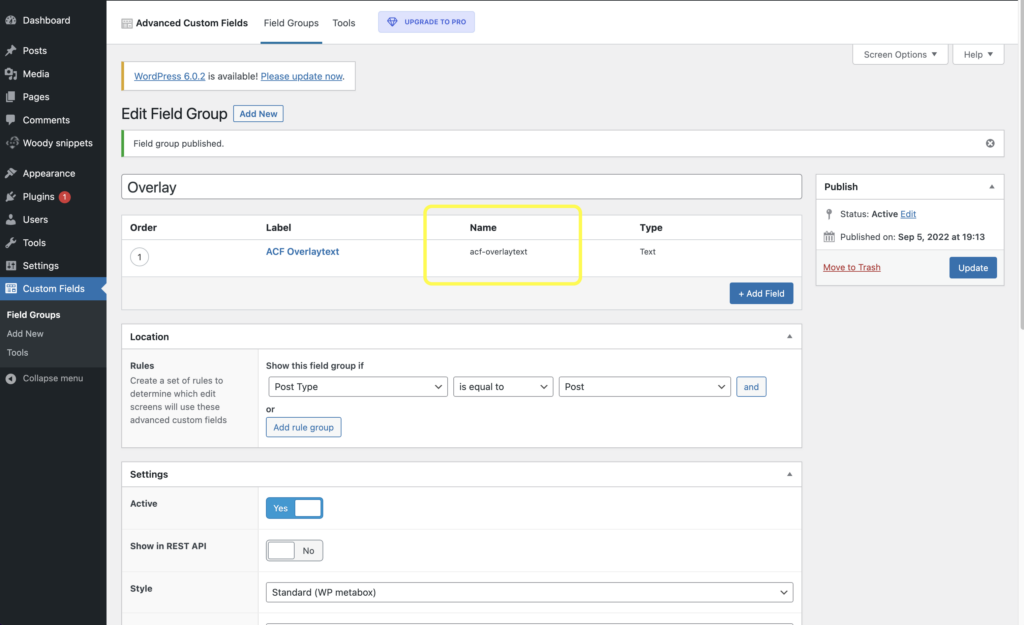Screen dimensions: 1024x625
Task: Click the 'Please update now' link
Action: [x=302, y=76]
